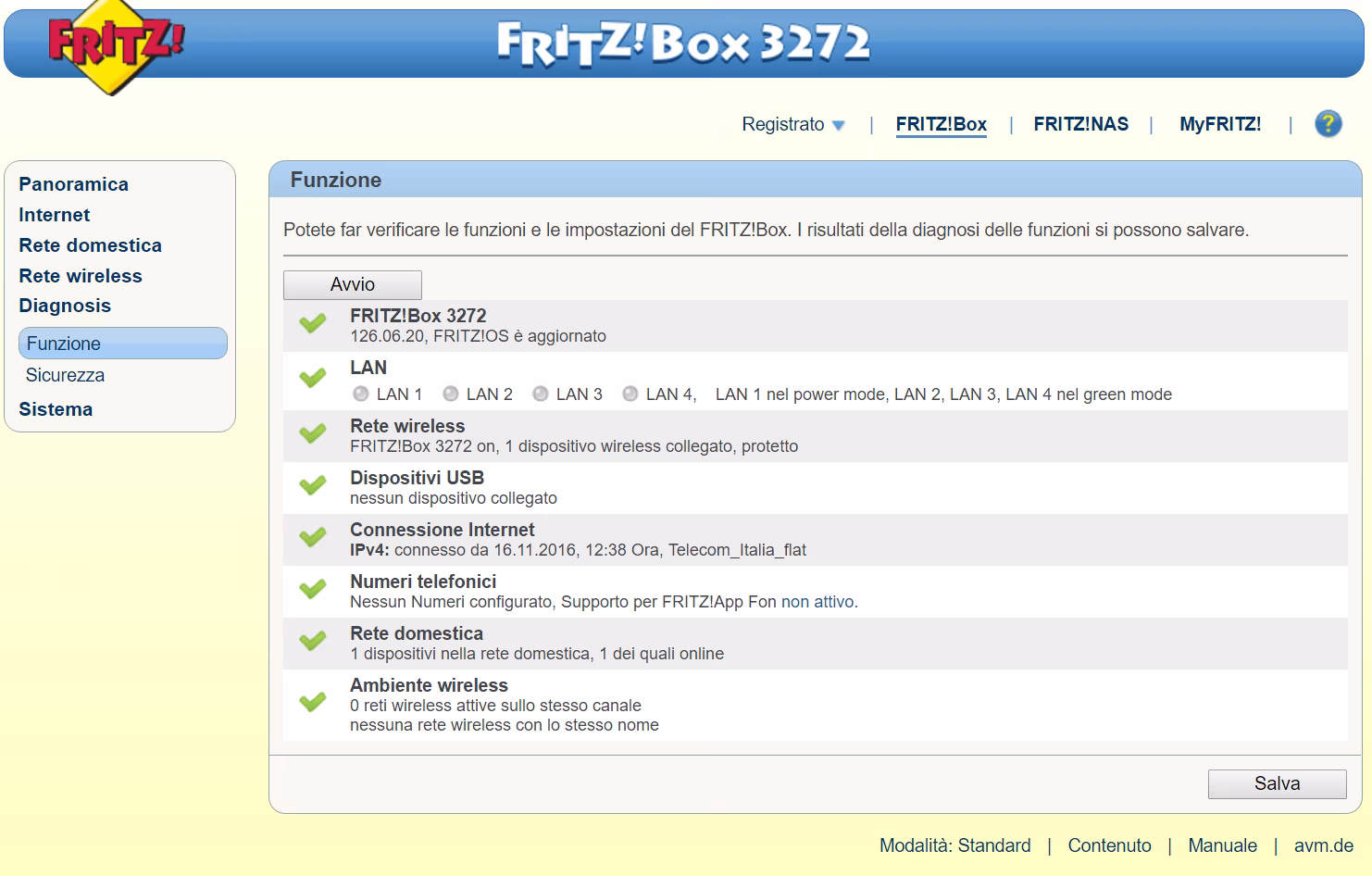
Task: Select the sidebar Rete wireless menu
Action: tap(81, 276)
